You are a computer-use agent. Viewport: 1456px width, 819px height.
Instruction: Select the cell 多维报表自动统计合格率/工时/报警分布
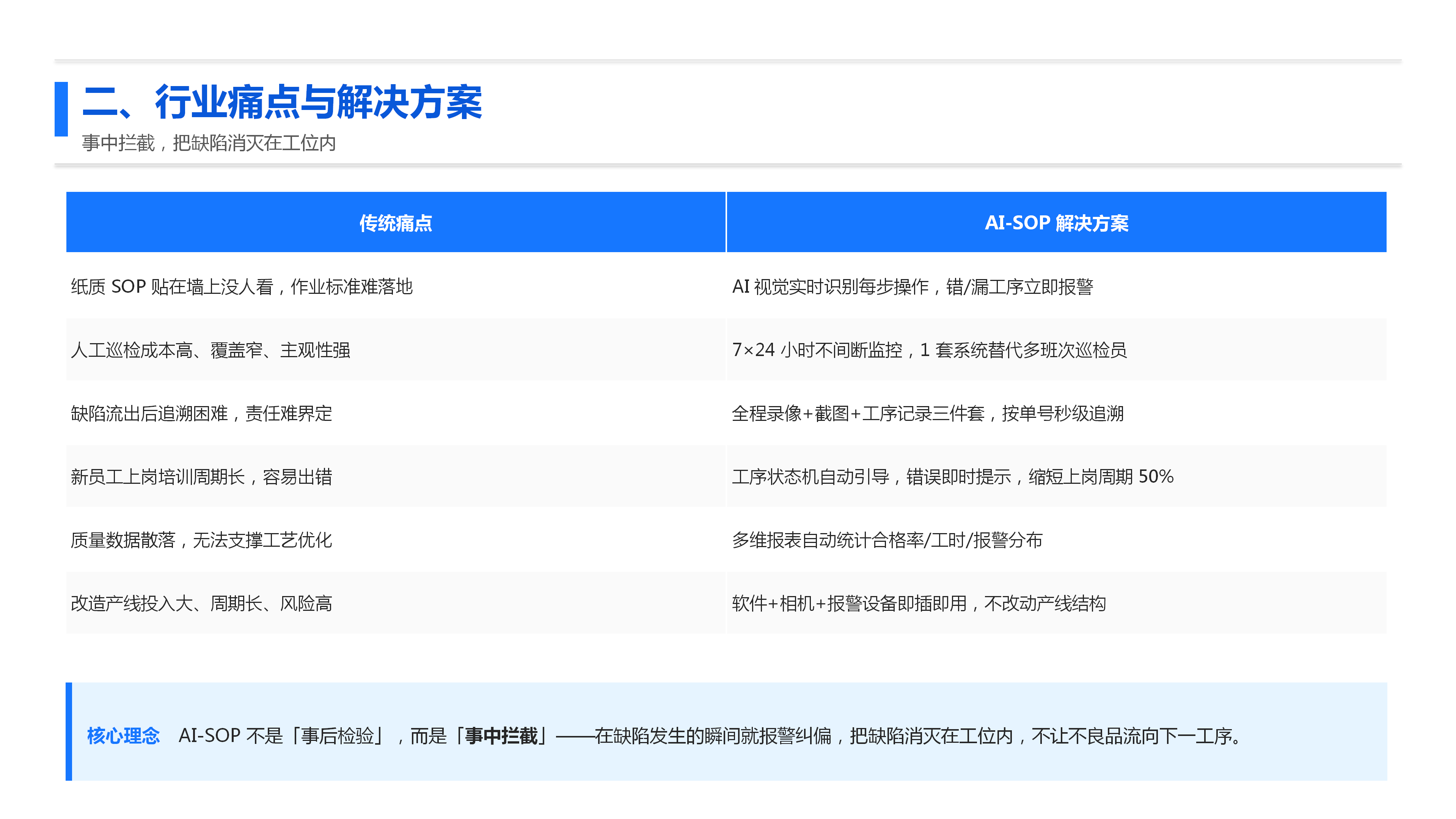(x=1056, y=540)
